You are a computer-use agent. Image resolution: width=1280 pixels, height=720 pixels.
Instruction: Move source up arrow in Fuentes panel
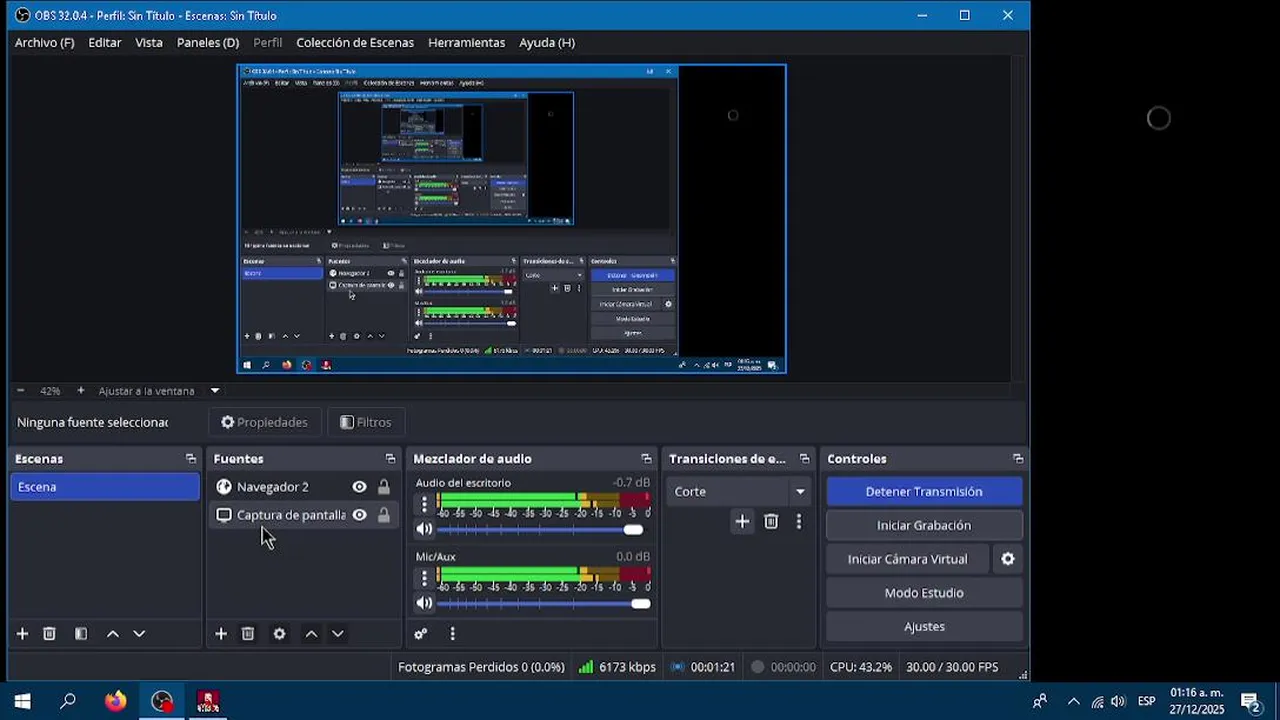[311, 634]
